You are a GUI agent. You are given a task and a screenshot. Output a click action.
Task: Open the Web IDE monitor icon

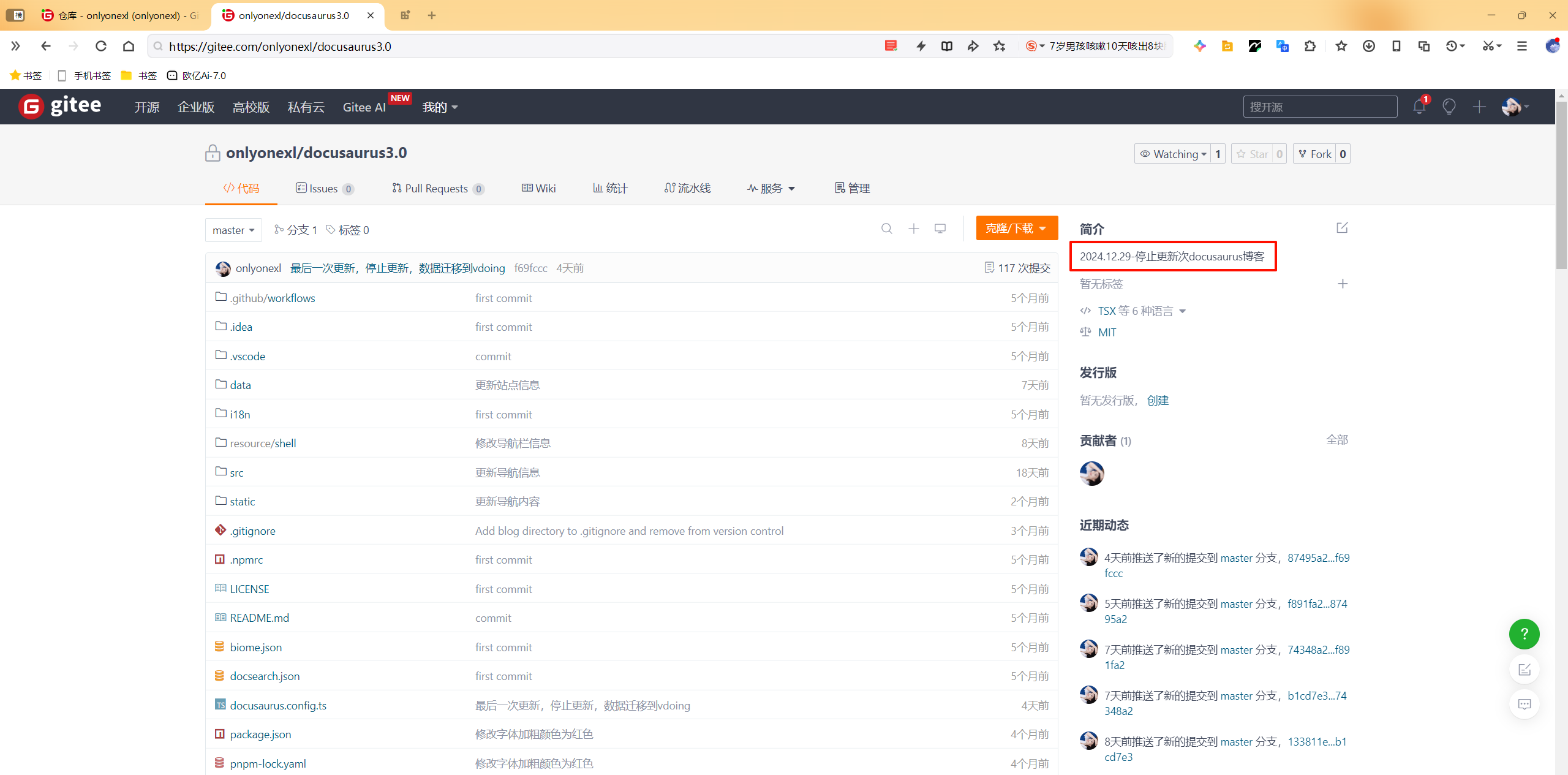pyautogui.click(x=940, y=229)
